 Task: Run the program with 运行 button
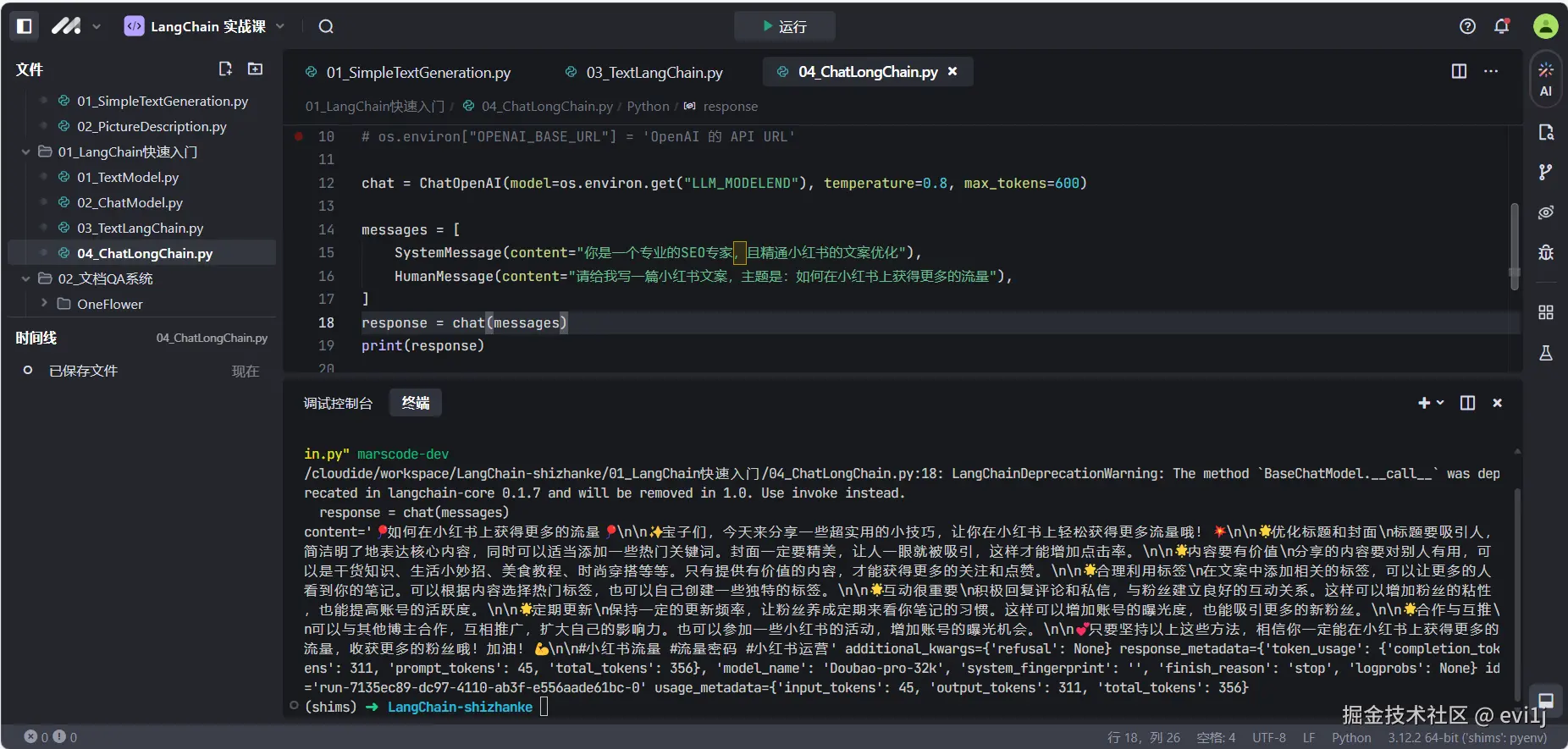784,26
